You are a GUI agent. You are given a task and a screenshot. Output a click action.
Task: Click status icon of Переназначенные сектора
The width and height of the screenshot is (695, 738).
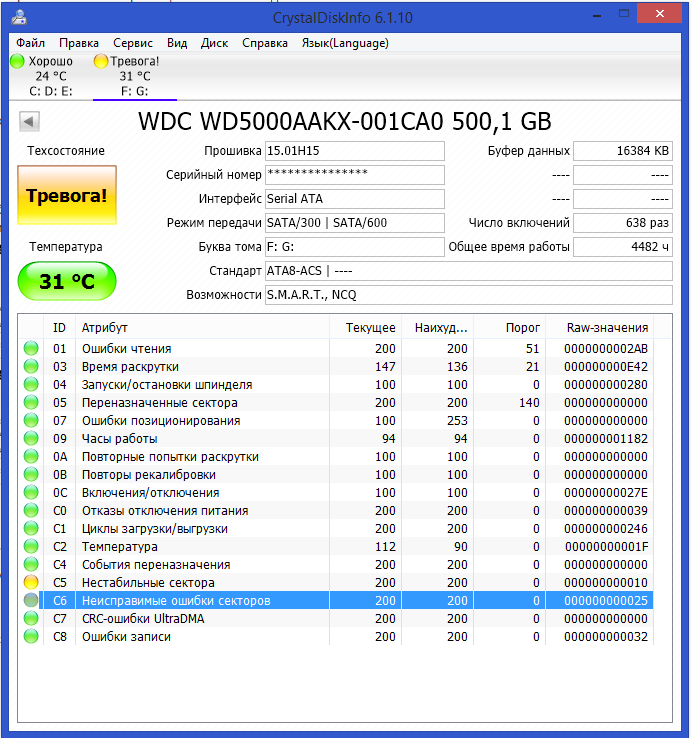[x=31, y=402]
